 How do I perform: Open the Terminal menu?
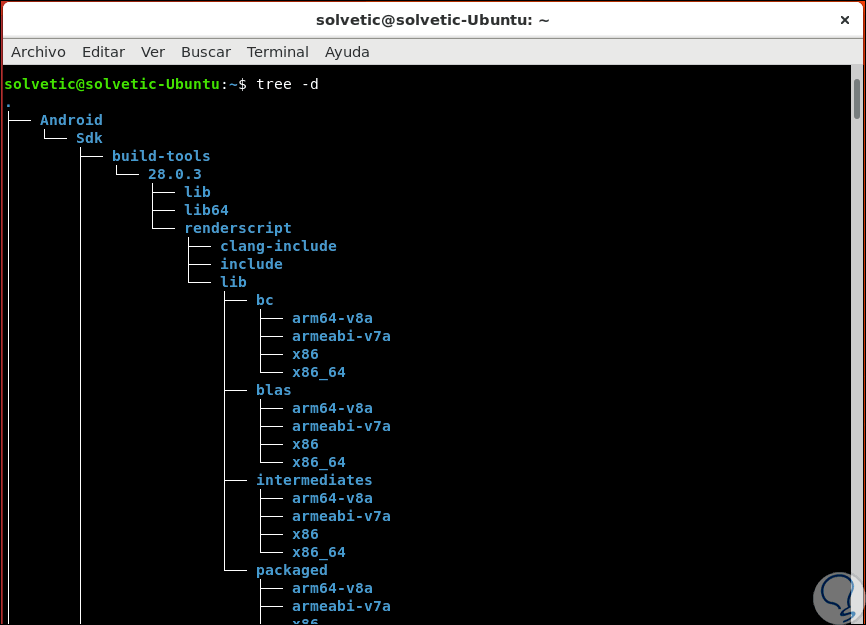pyautogui.click(x=278, y=52)
